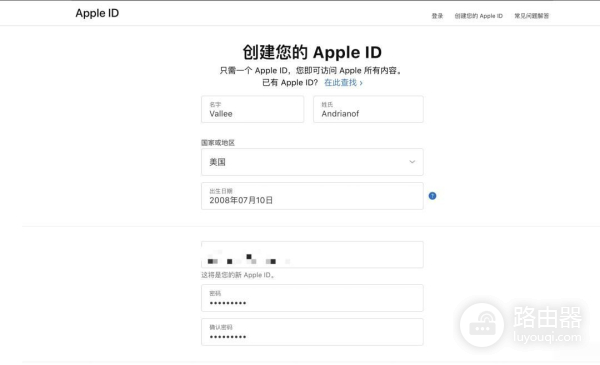The width and height of the screenshot is (600, 365).
Task: Click the 确认密码 confirm password field
Action: click(x=312, y=332)
